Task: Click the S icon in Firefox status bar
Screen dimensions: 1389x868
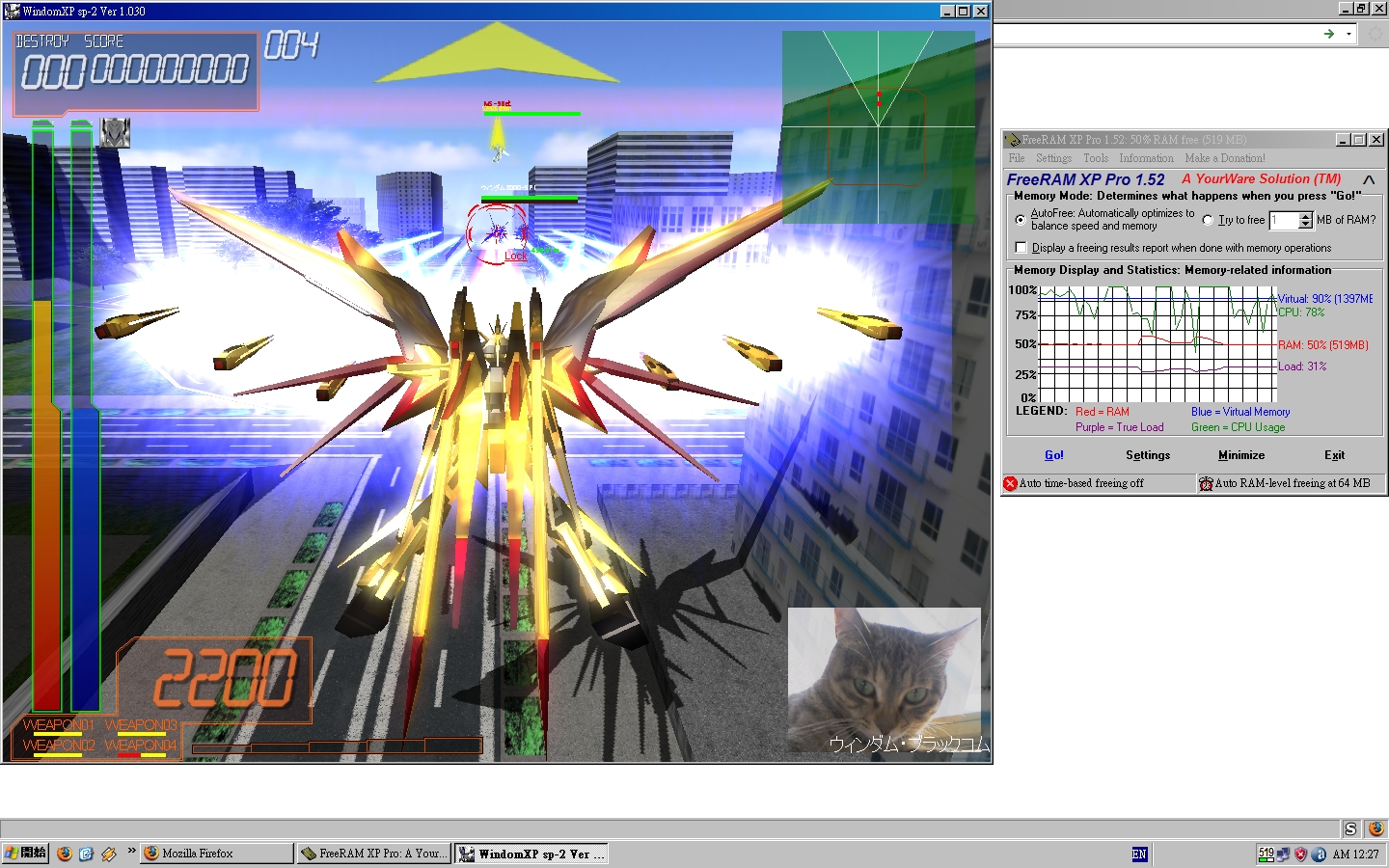Action: tap(1350, 828)
